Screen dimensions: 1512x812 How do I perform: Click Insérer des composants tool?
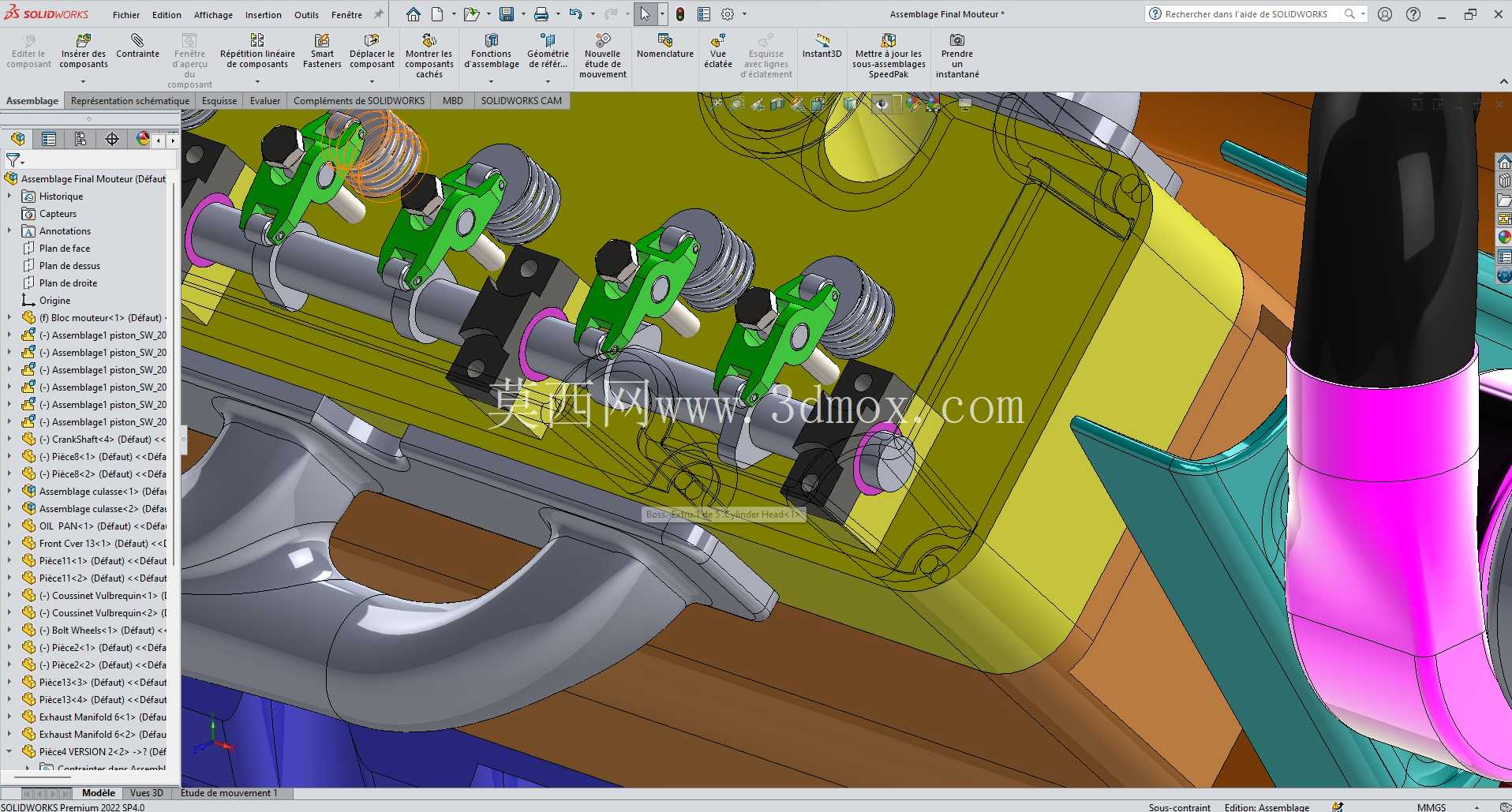point(83,51)
